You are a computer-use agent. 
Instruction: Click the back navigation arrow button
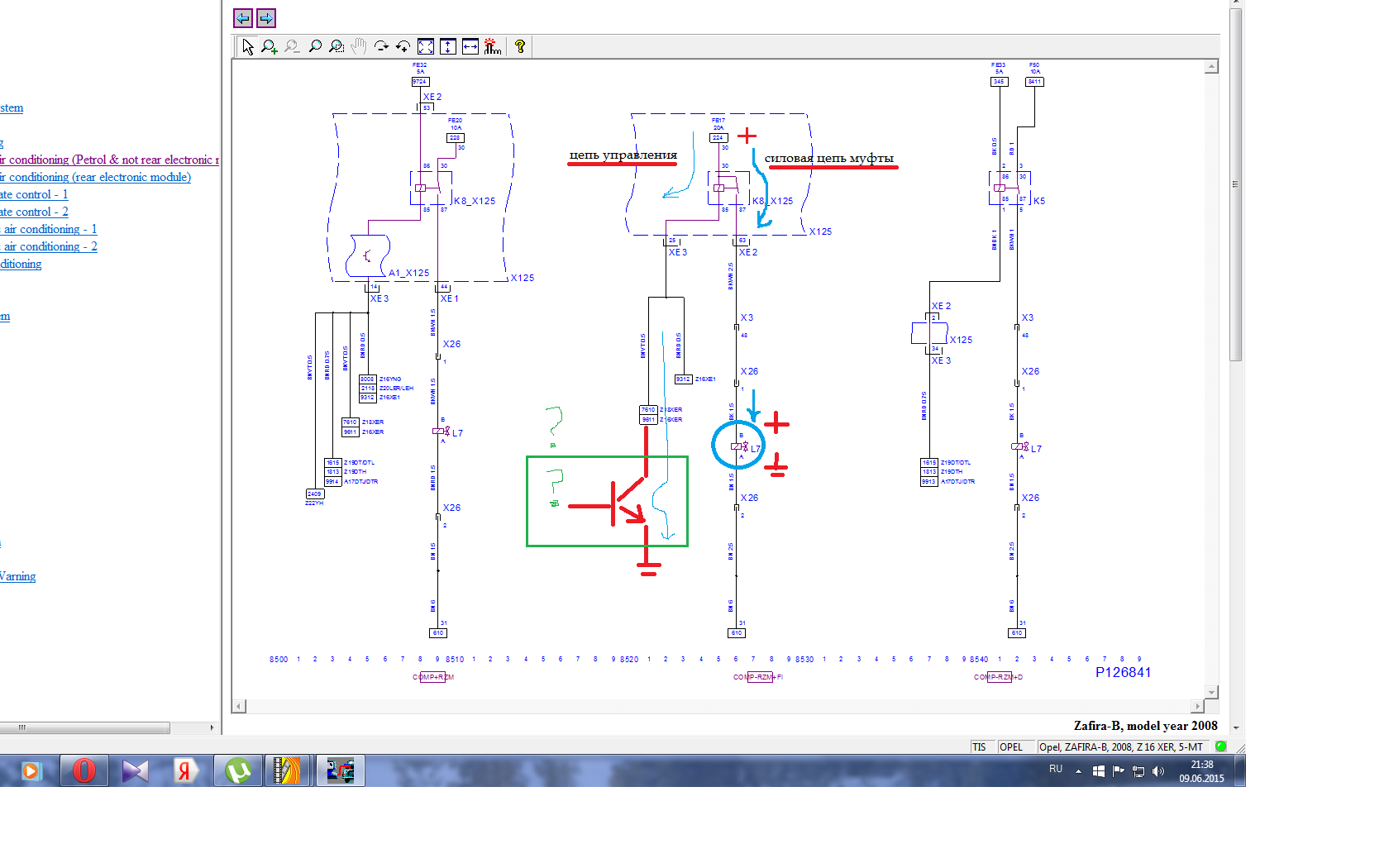coord(243,18)
